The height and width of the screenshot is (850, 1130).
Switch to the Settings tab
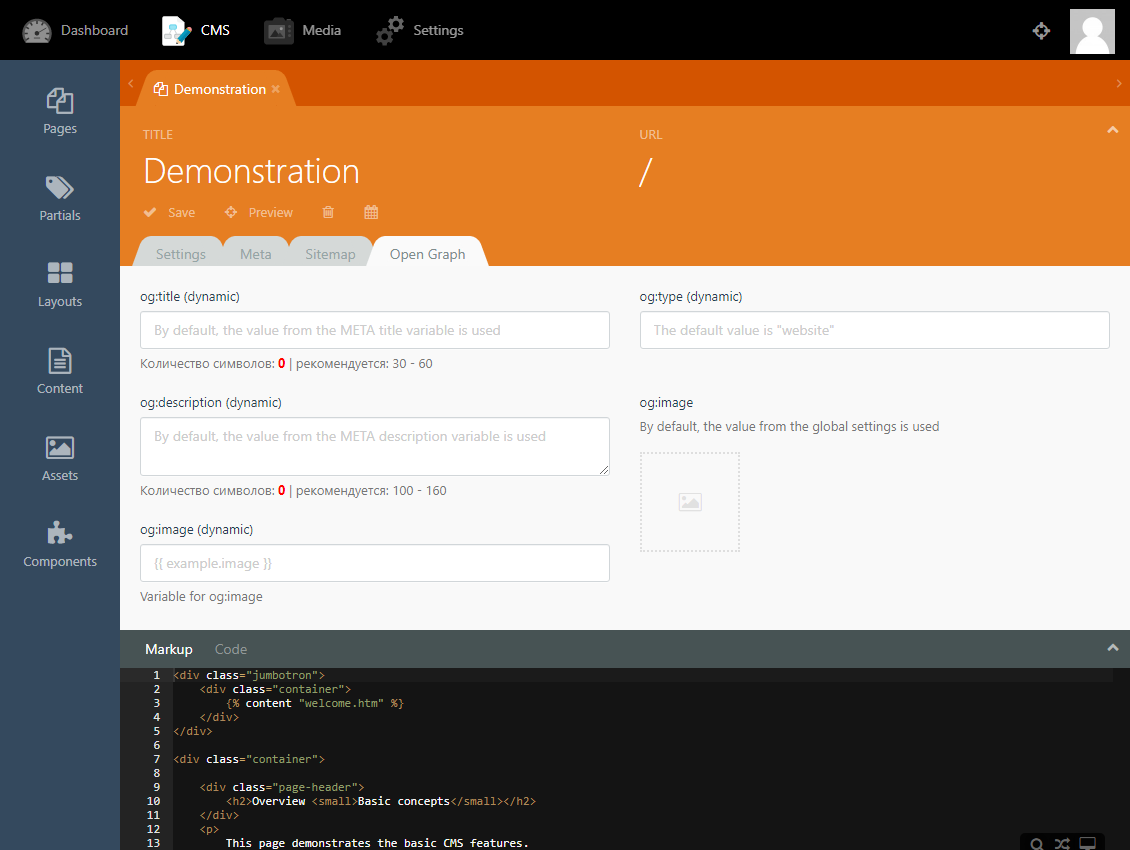click(x=180, y=254)
